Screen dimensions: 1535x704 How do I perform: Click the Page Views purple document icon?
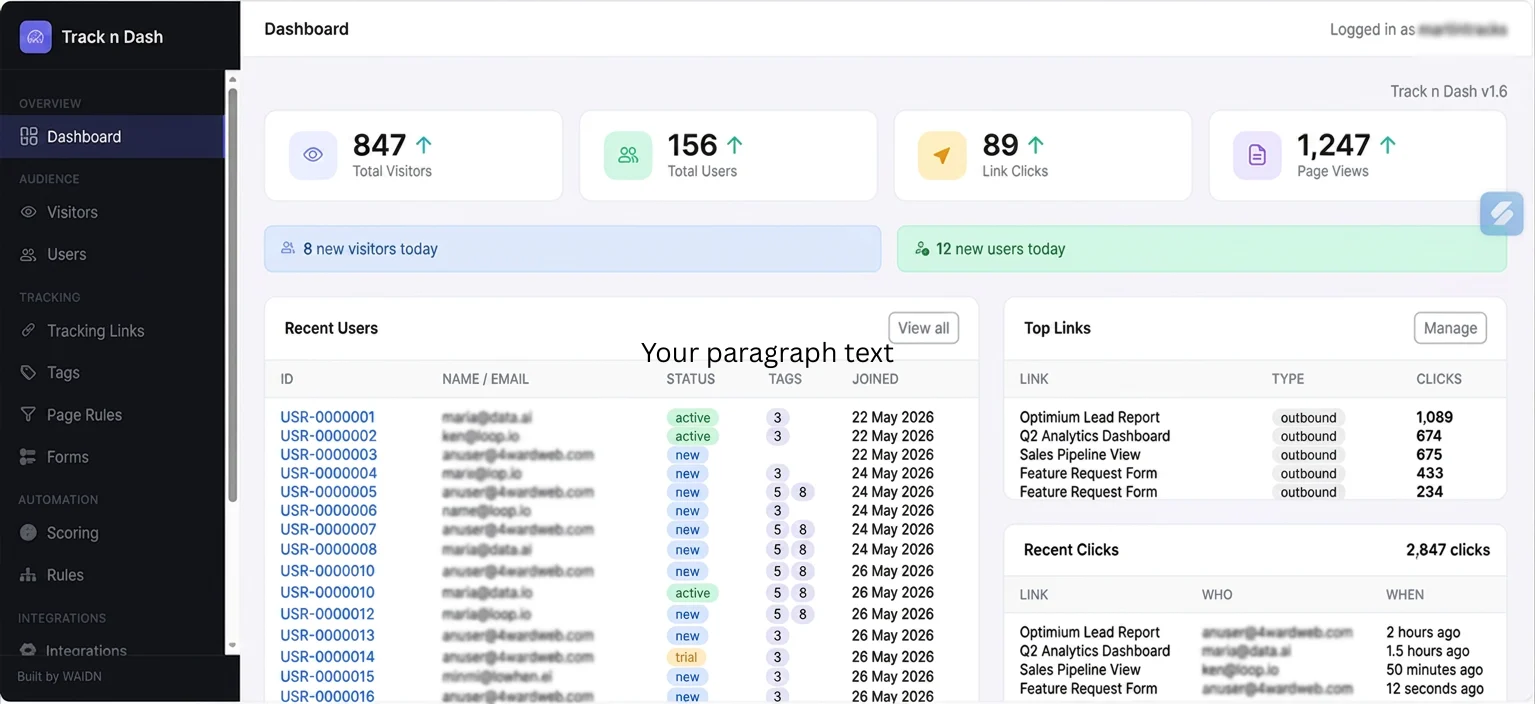[x=1257, y=155]
